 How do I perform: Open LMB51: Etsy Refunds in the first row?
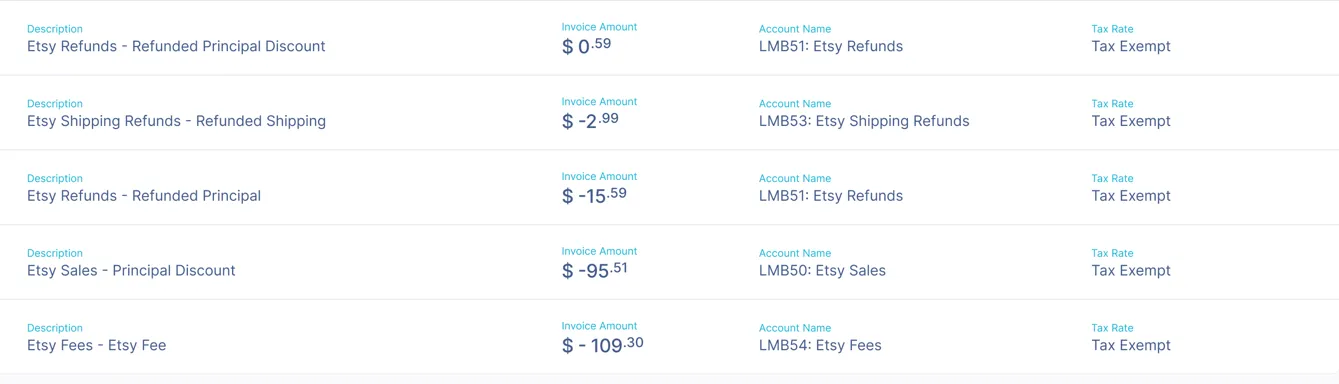tap(831, 46)
